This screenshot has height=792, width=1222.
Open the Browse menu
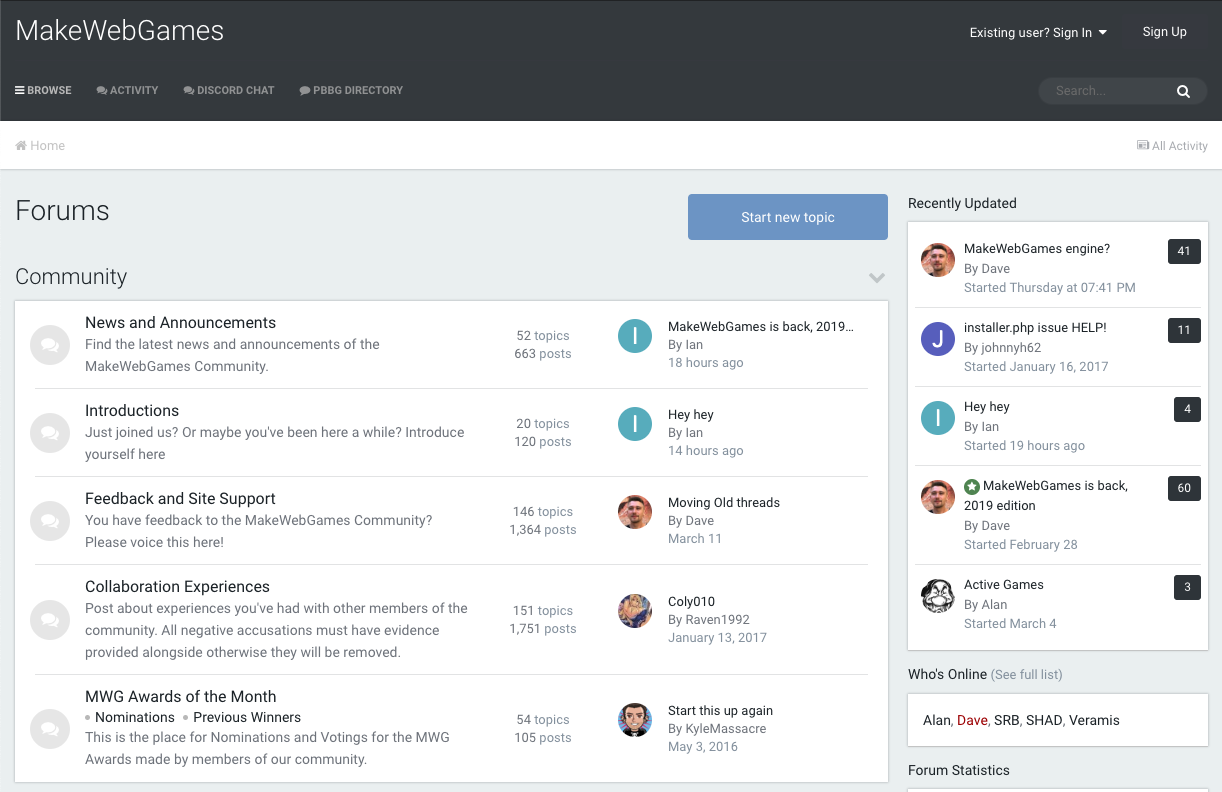(43, 90)
